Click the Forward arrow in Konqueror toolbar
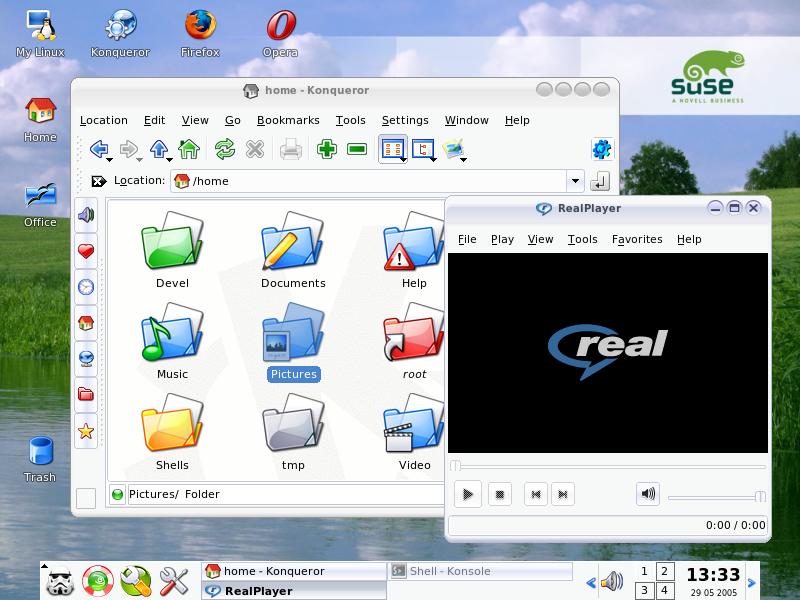 128,149
